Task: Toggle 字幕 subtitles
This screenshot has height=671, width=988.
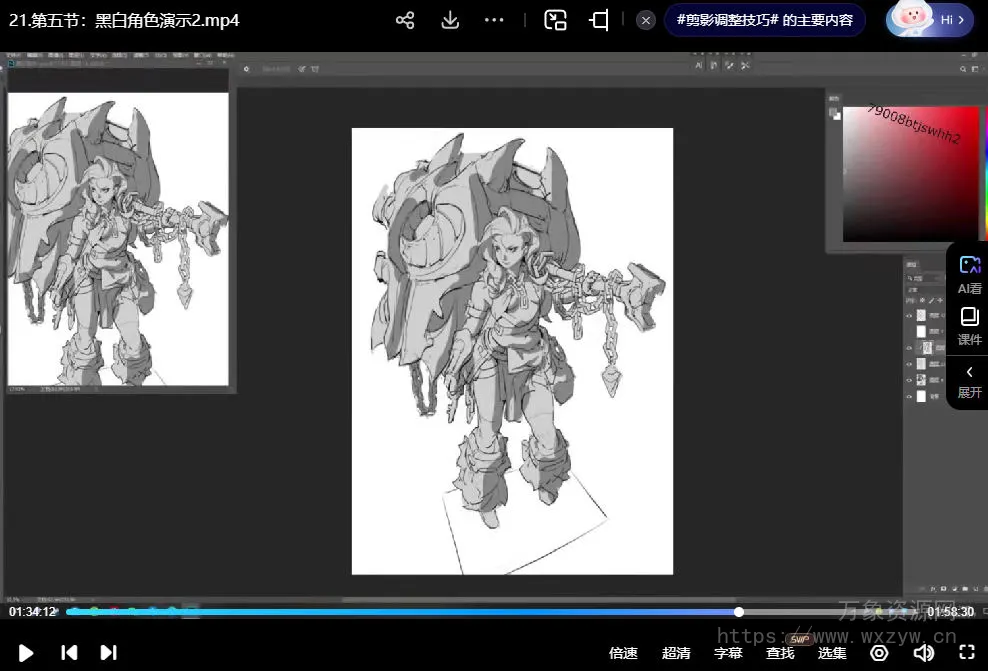Action: [x=728, y=653]
